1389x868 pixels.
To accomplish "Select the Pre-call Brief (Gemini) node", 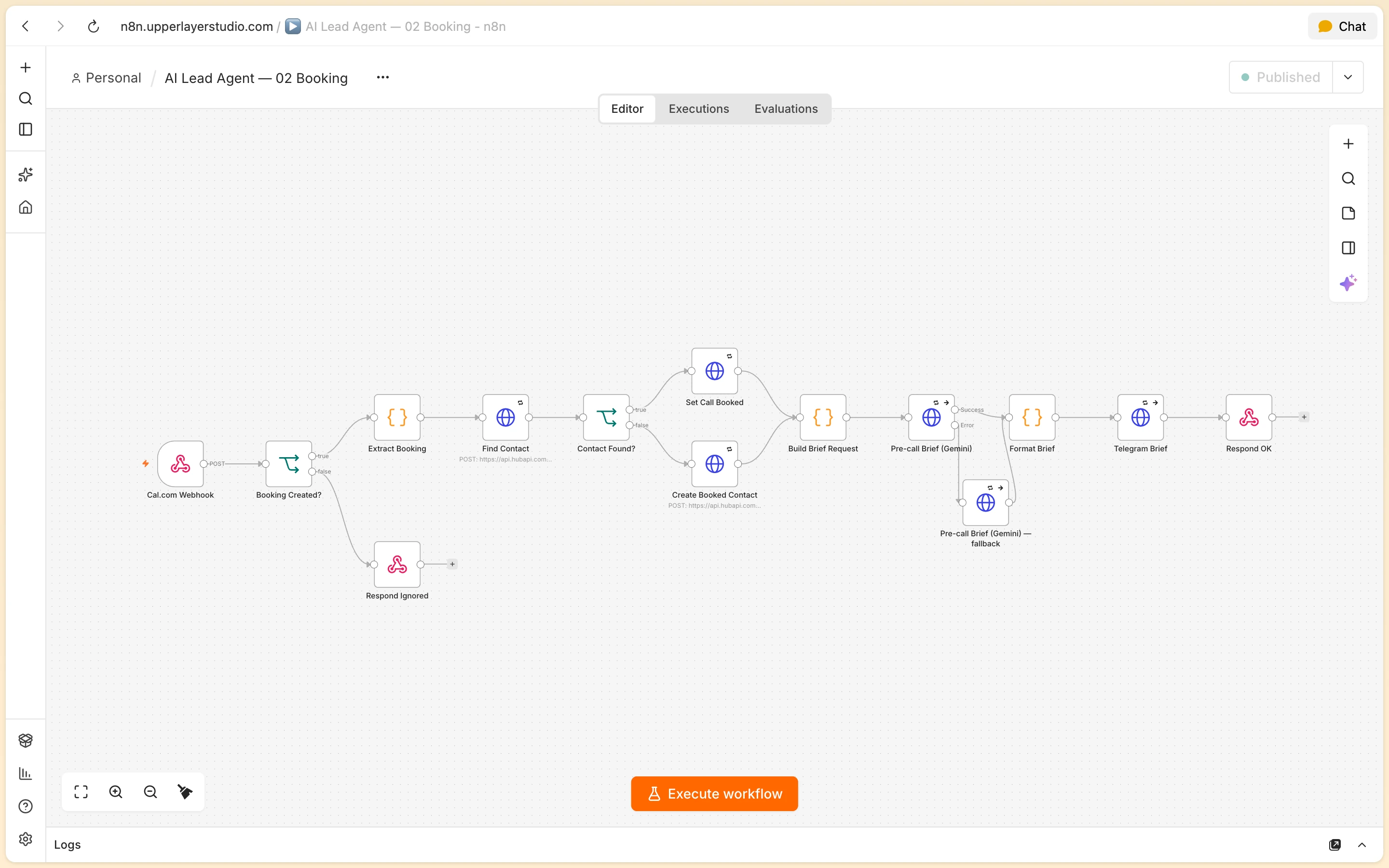I will tap(932, 417).
